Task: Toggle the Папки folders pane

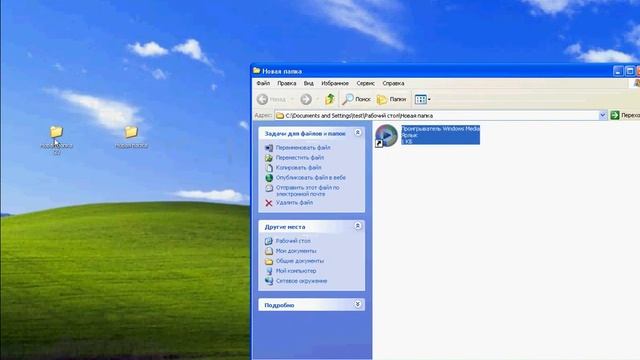Action: [x=391, y=99]
